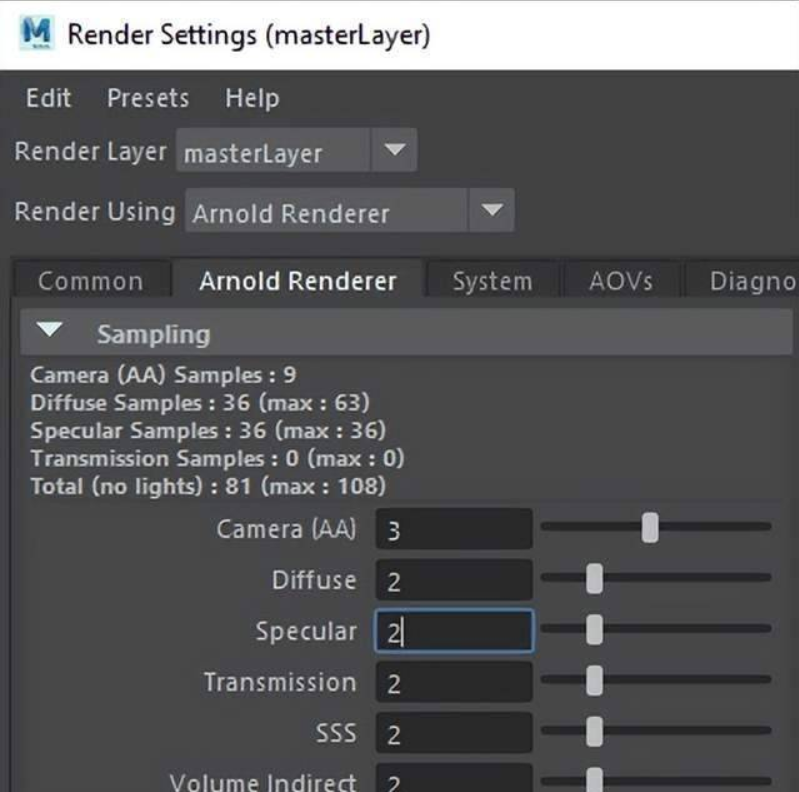Click the Camera (AA) value field
Screen dimensions: 799x792
click(453, 529)
